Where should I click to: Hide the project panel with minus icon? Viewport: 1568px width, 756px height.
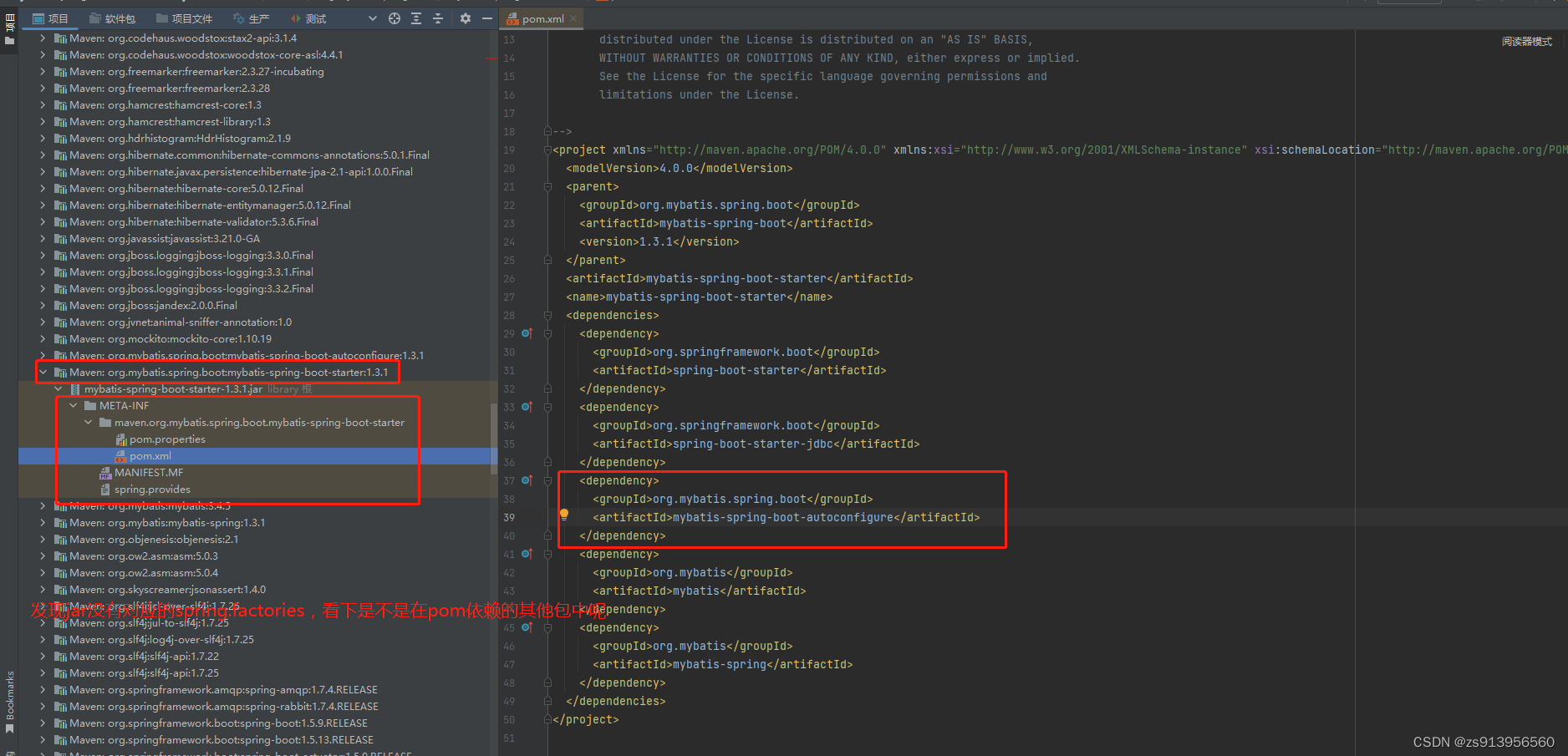pos(487,18)
